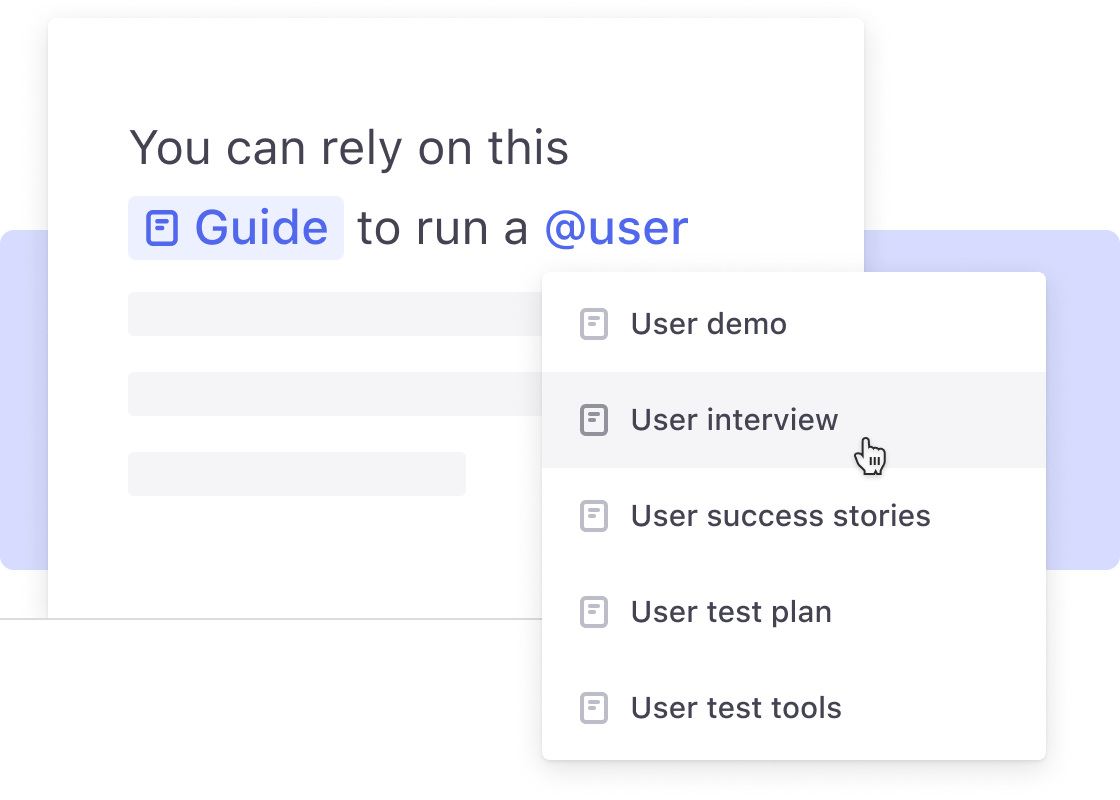The image size is (1120, 800).
Task: Click the second gray placeholder line
Action: point(335,394)
